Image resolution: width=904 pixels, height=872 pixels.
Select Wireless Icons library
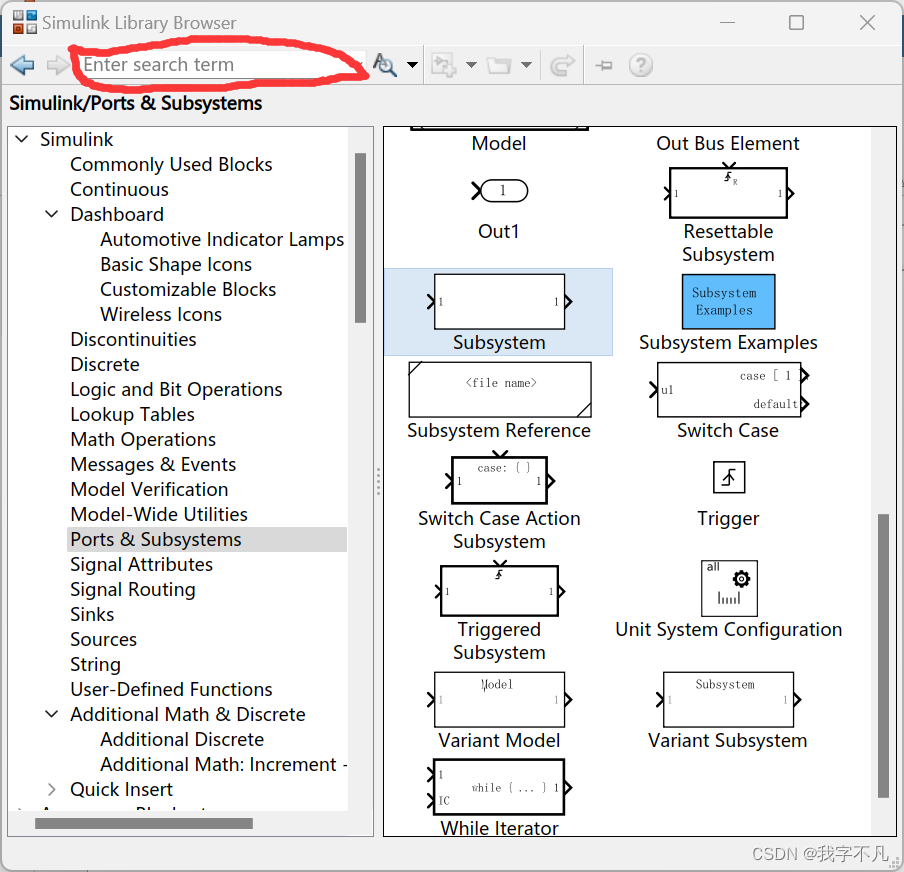coord(161,314)
